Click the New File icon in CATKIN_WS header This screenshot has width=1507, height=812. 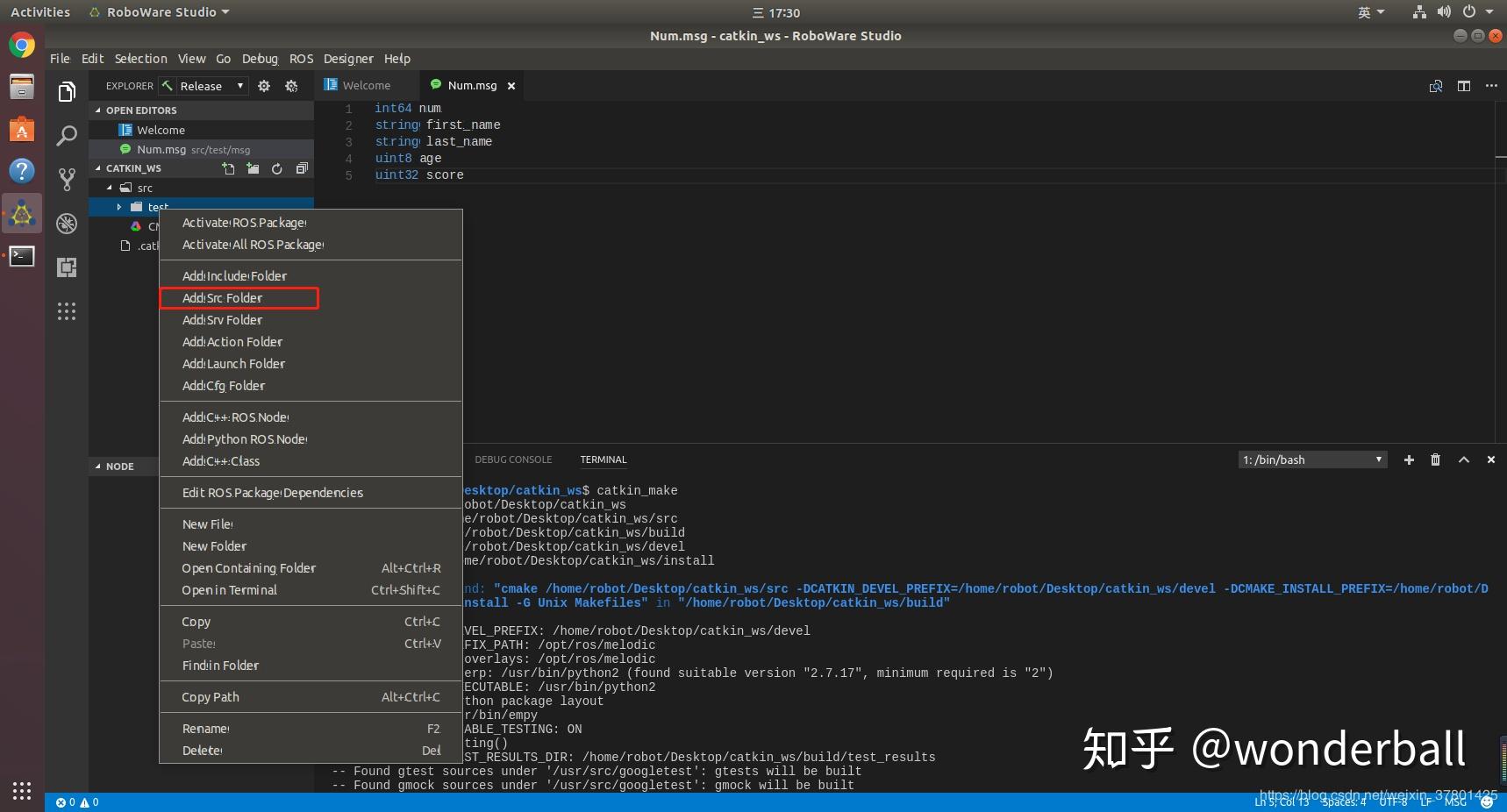click(228, 168)
